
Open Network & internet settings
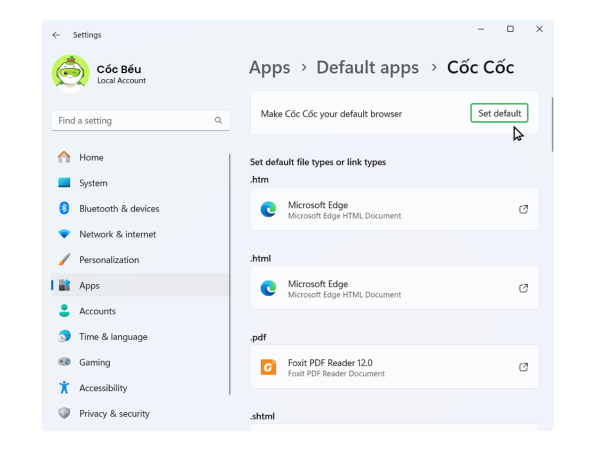[x=140, y=234]
